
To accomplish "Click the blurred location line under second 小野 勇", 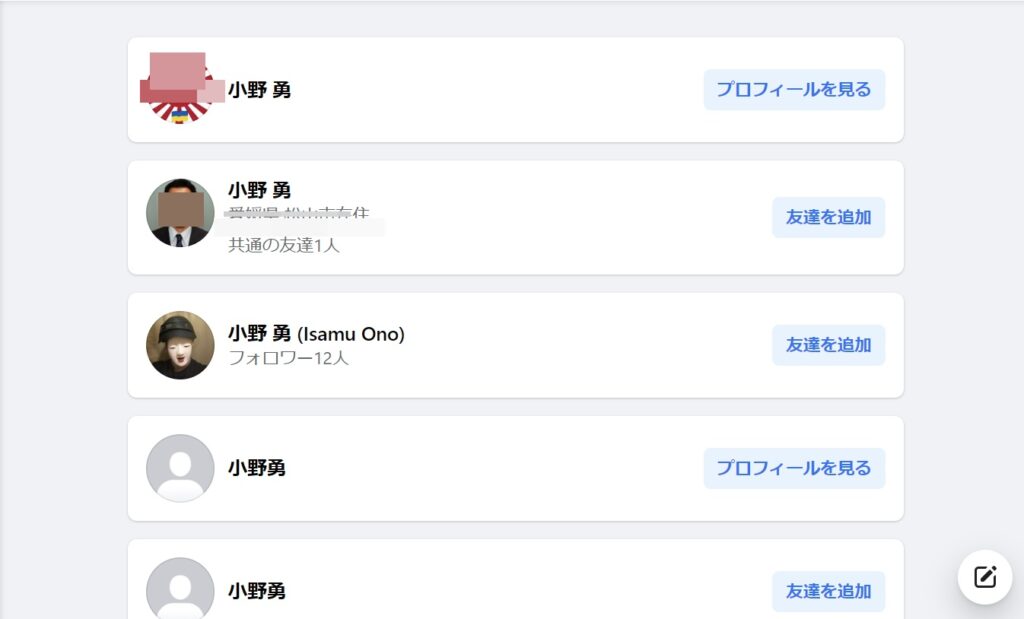I will click(298, 214).
